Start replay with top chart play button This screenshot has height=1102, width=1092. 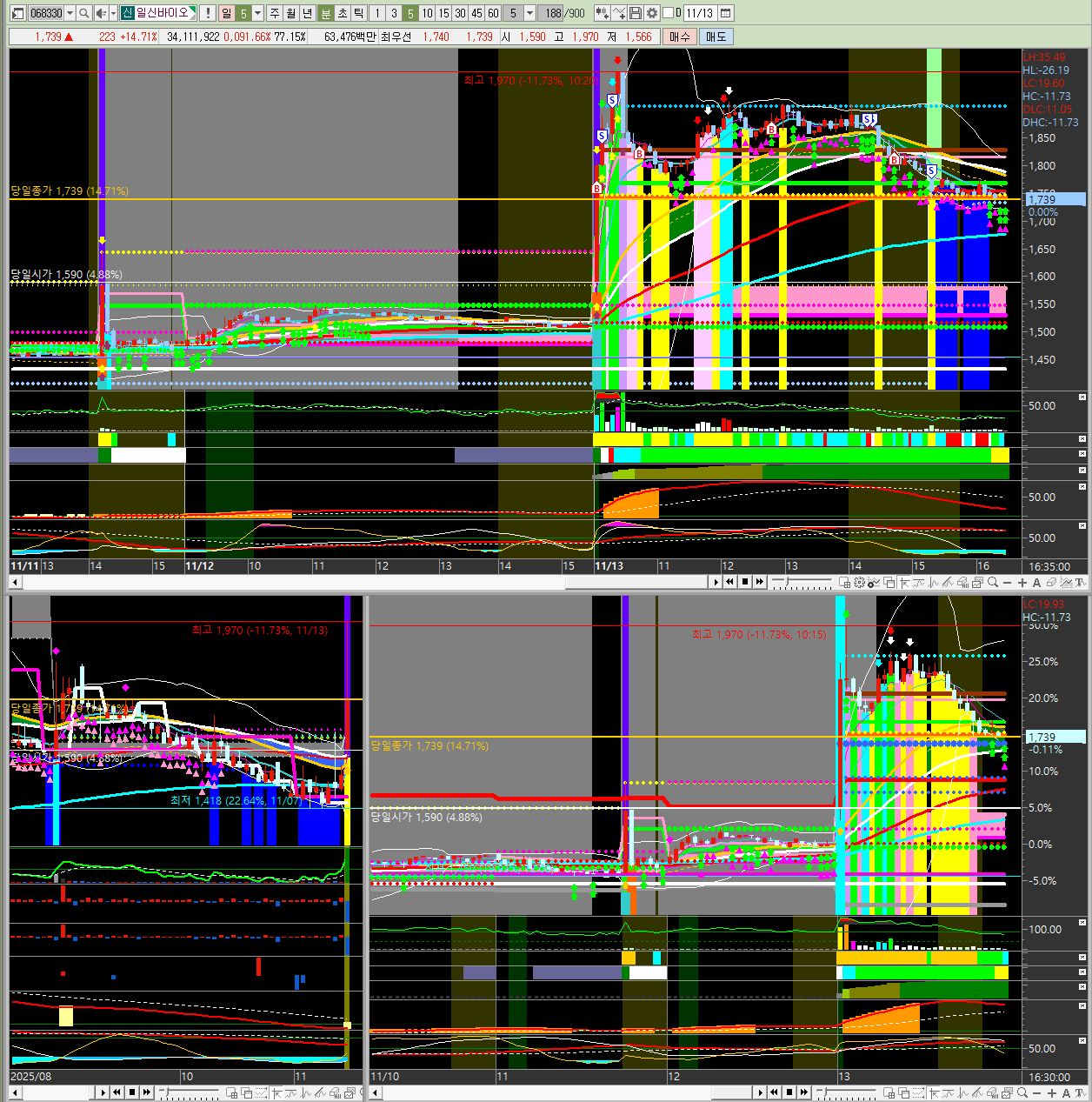pos(716,582)
